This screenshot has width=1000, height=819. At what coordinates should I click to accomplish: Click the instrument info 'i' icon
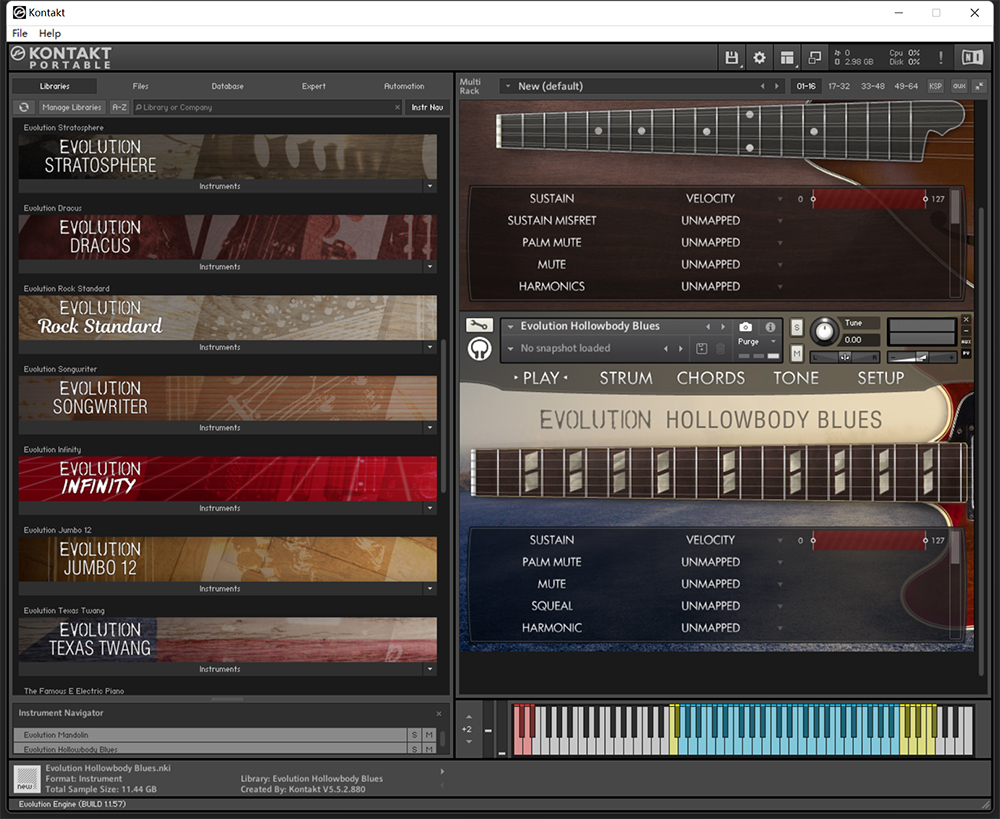(770, 327)
